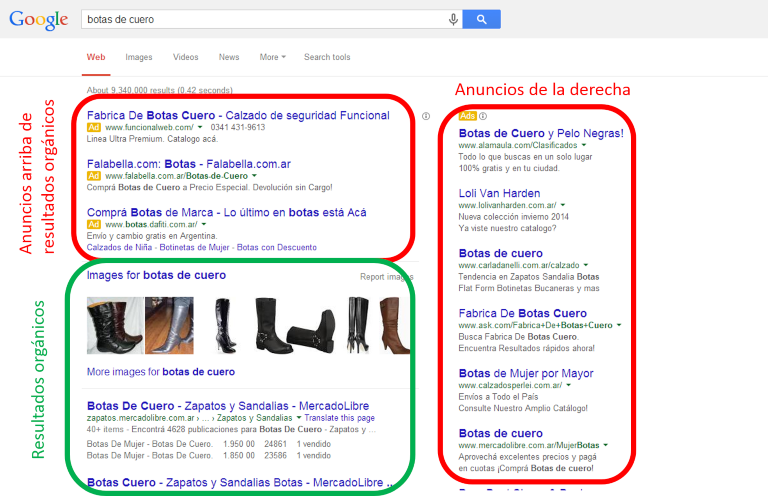Switch to the News tab
Screen dimensions: 768x496
click(229, 57)
